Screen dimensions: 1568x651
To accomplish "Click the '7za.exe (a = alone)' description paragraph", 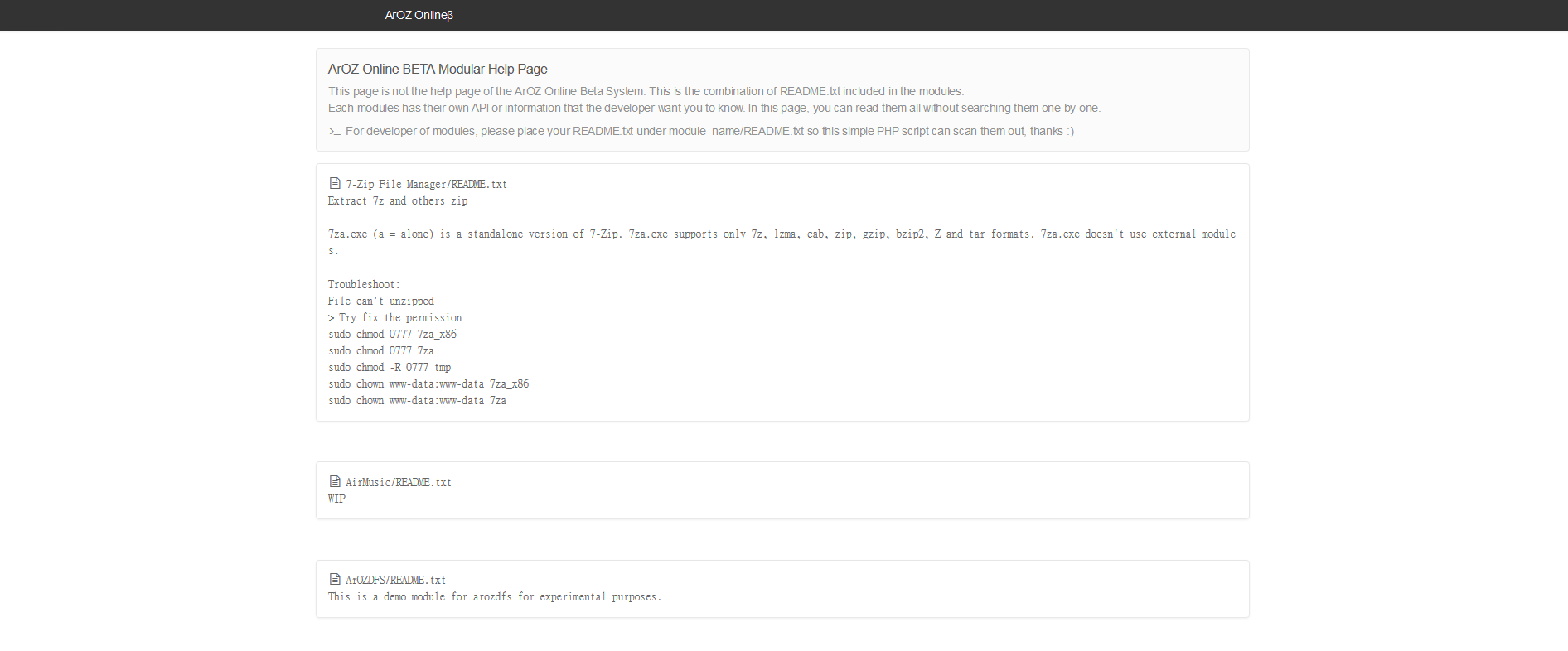I will click(782, 234).
